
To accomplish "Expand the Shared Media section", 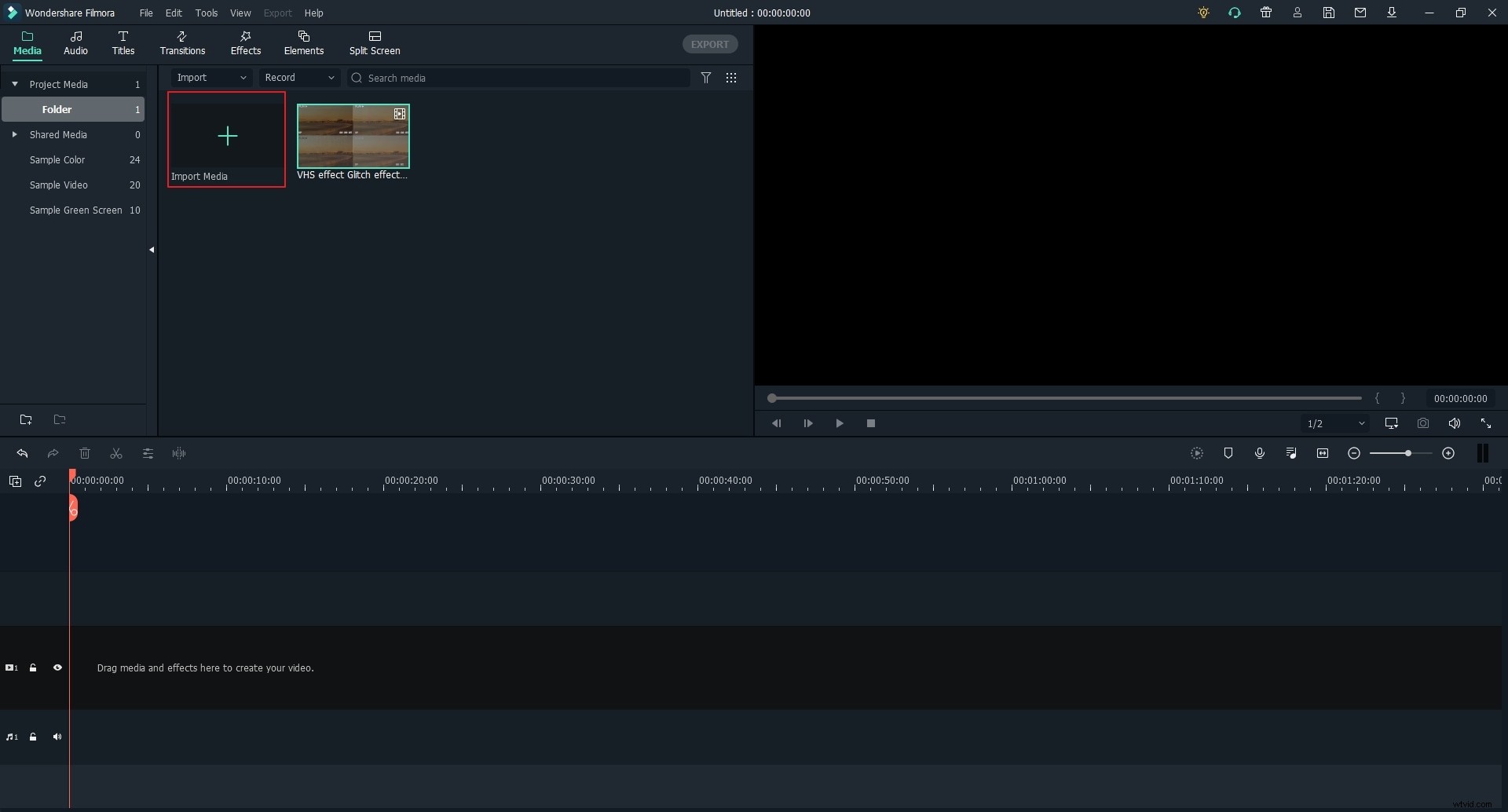I will pyautogui.click(x=14, y=134).
